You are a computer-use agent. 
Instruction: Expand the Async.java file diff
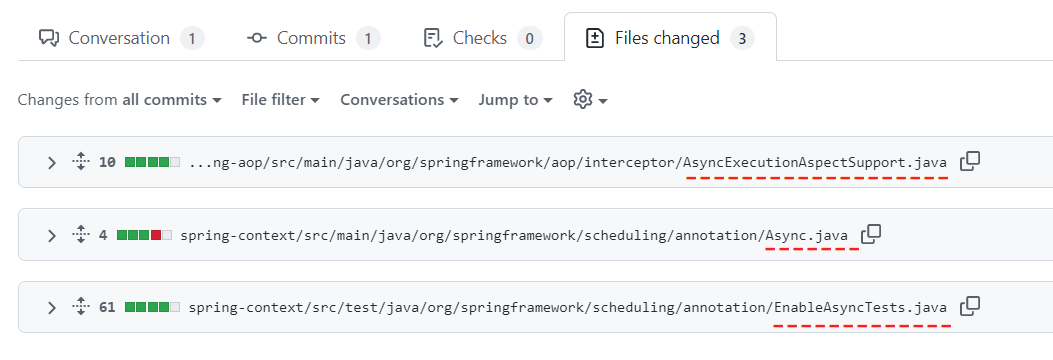click(52, 235)
